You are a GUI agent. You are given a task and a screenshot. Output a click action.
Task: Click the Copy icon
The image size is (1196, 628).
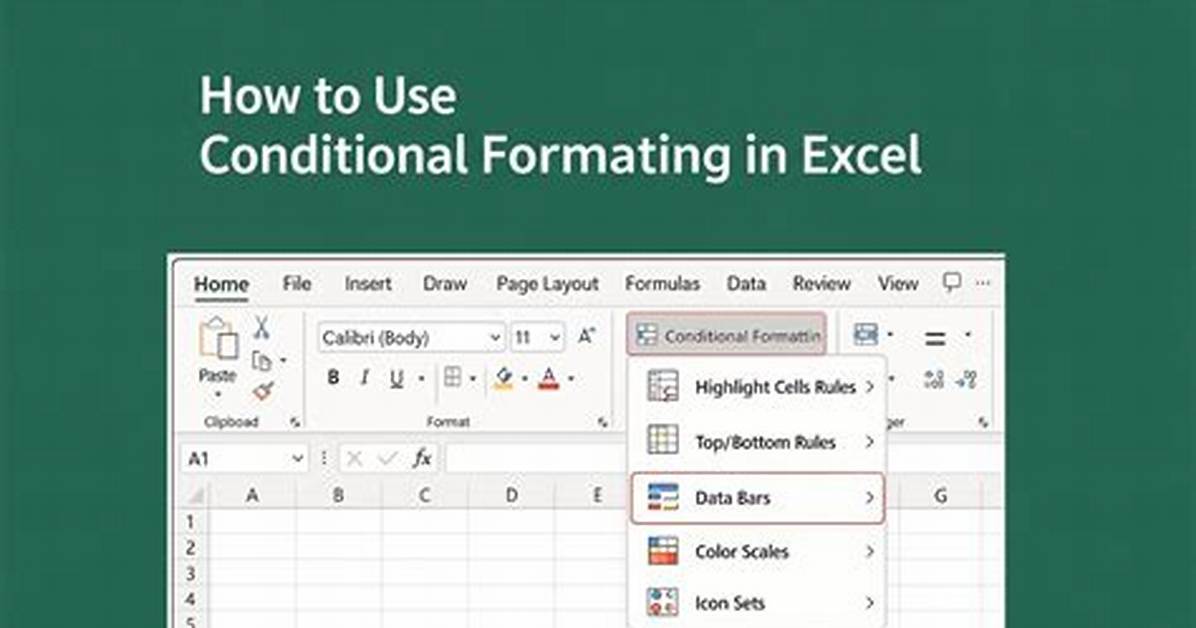[x=262, y=360]
